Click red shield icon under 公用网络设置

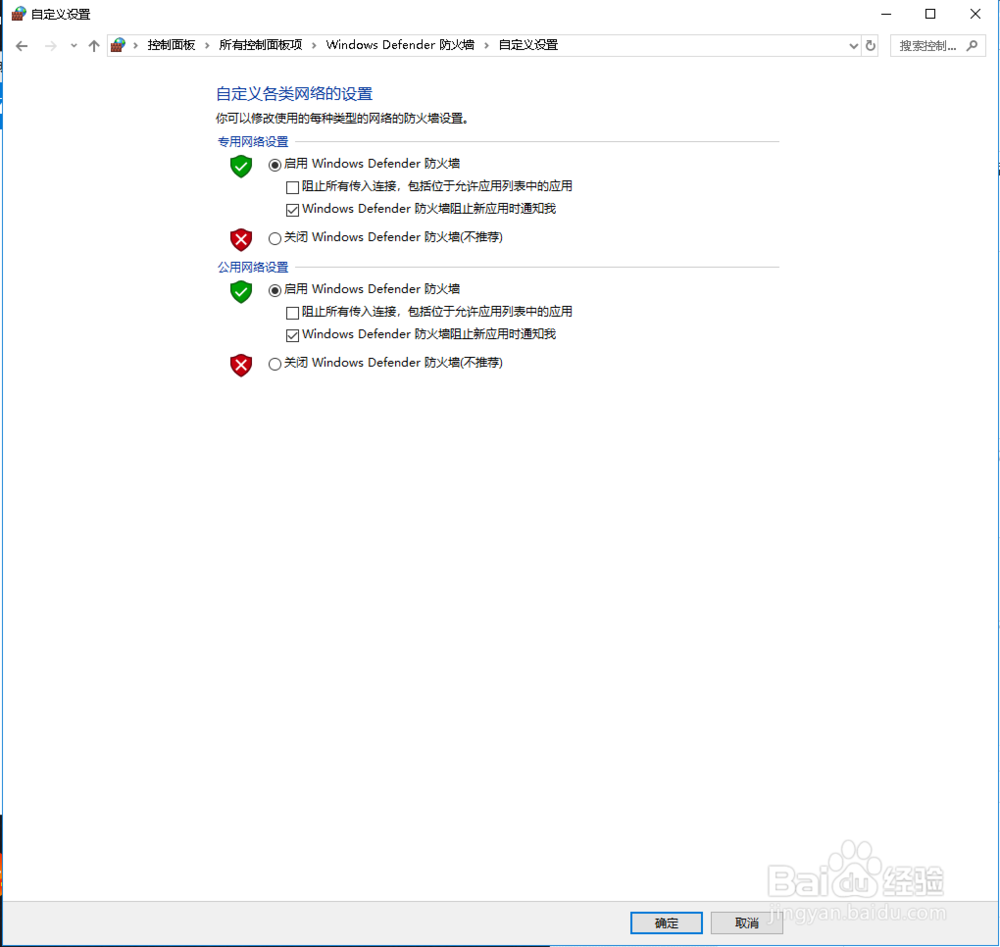[x=241, y=365]
